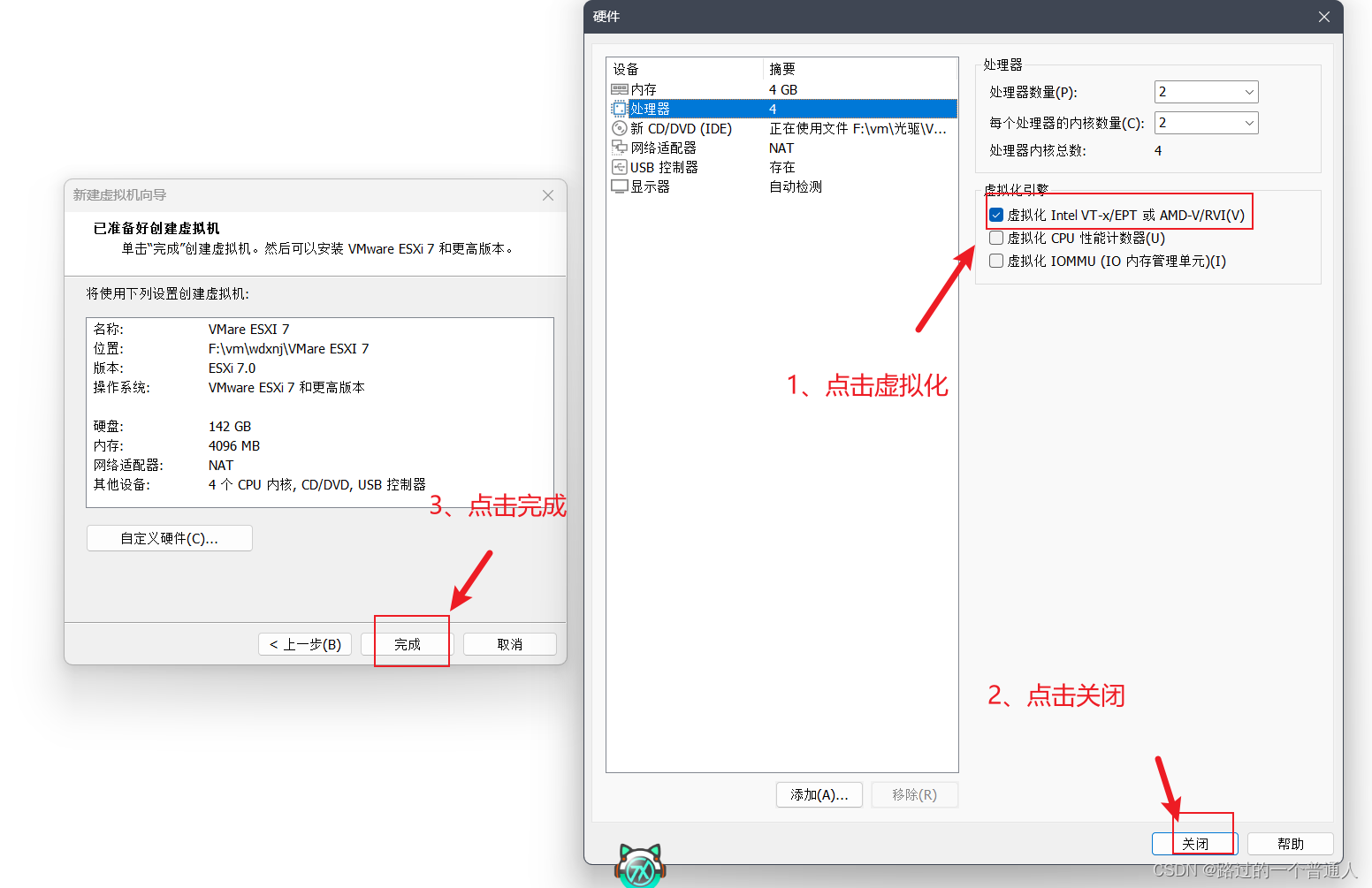Select the 内存 memory row
1372x888 pixels.
pos(782,89)
